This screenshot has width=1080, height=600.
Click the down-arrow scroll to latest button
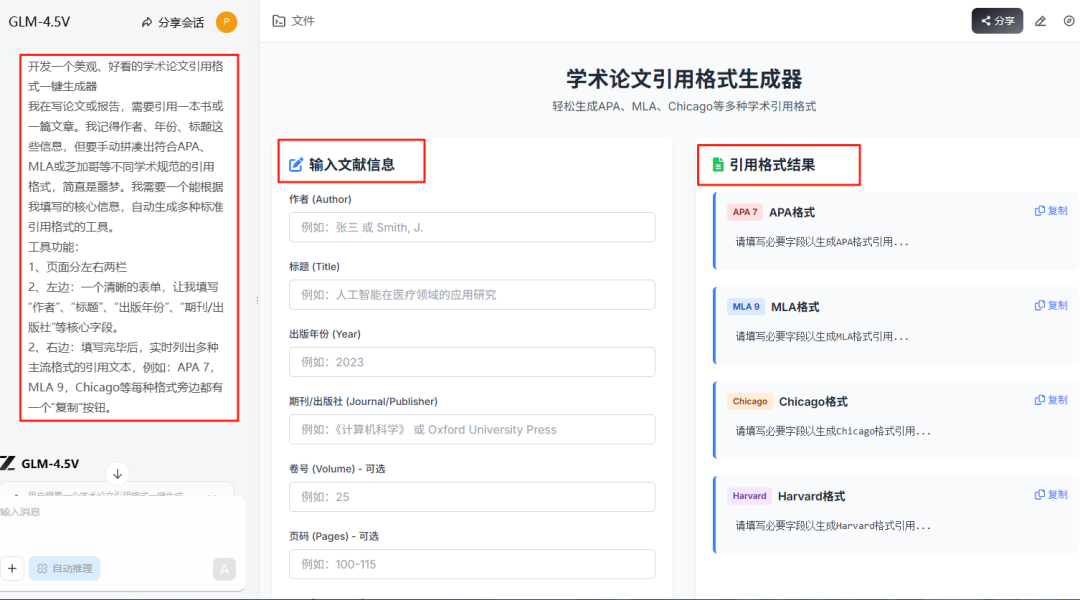[x=118, y=474]
